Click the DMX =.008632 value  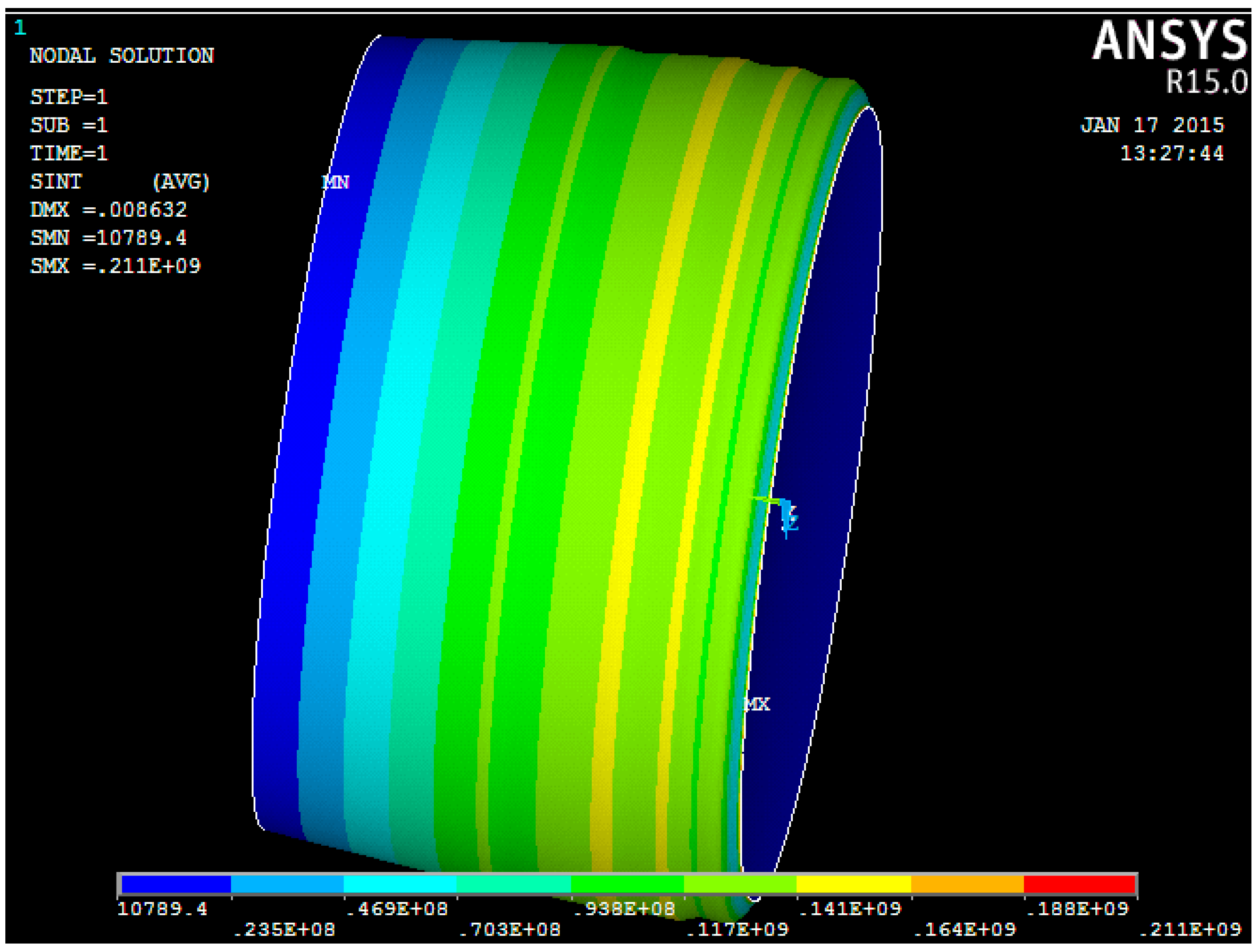point(108,210)
